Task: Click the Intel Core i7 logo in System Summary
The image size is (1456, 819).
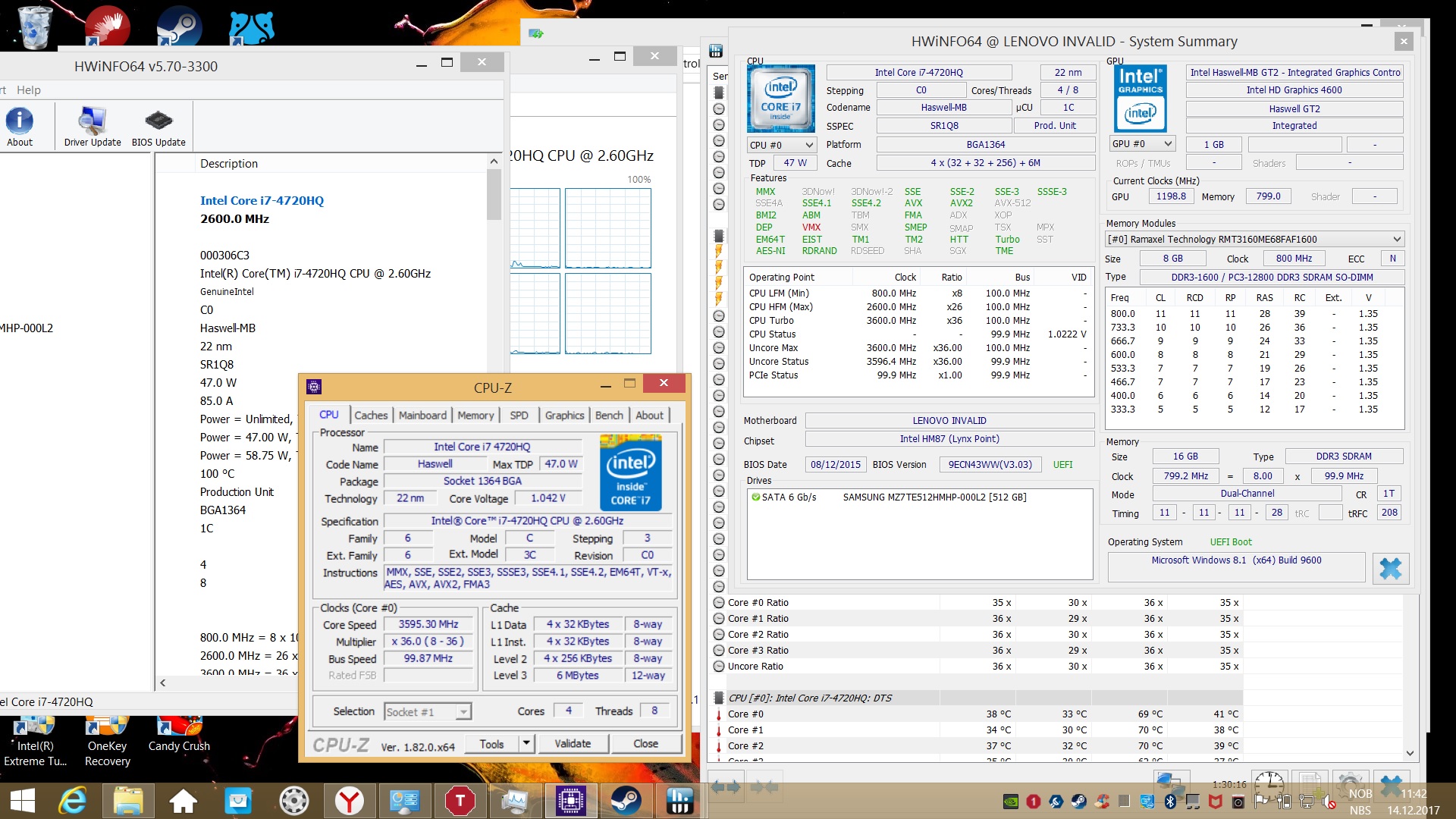Action: pos(780,99)
